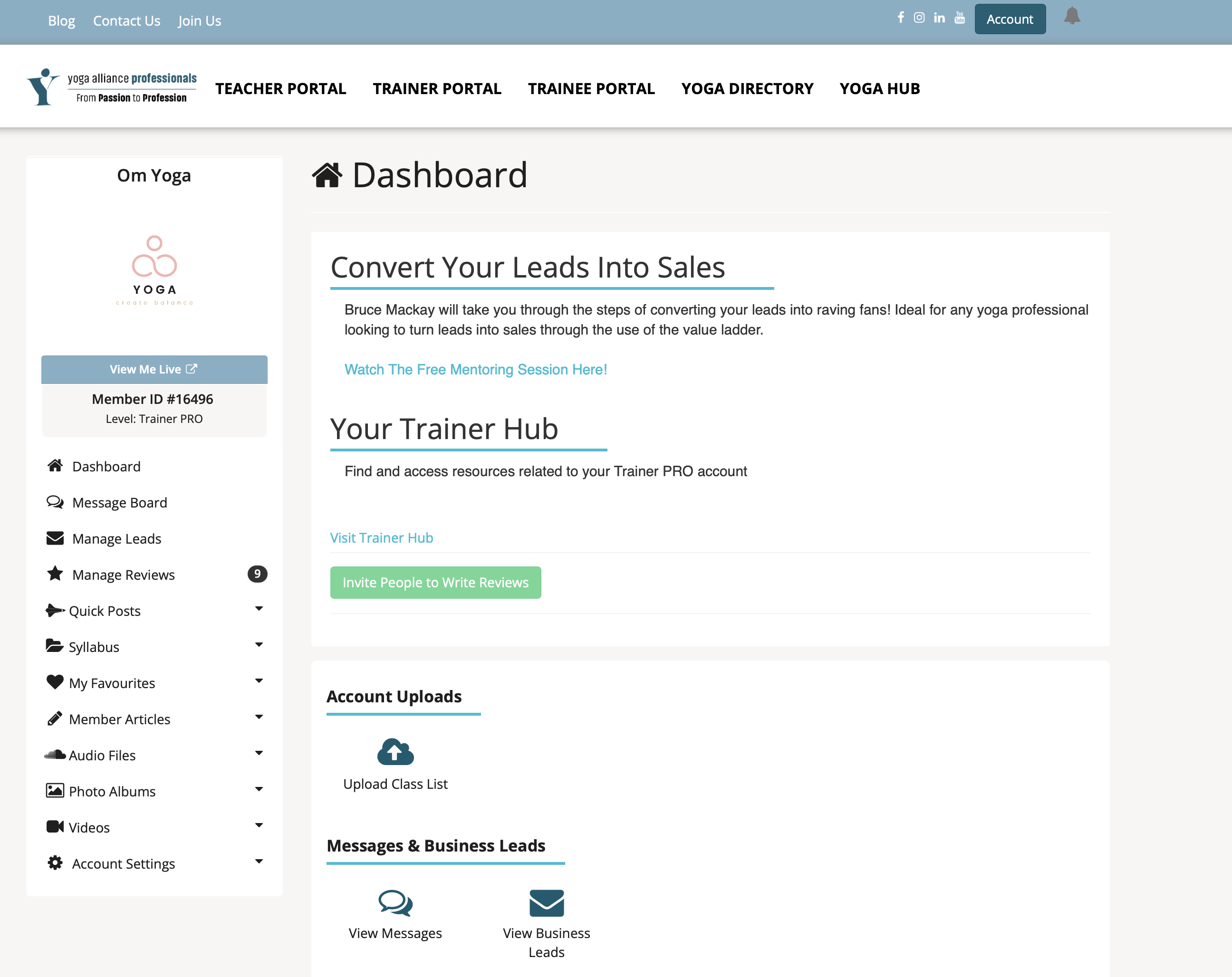Open the Instagram social icon
The height and width of the screenshot is (977, 1232).
919,18
